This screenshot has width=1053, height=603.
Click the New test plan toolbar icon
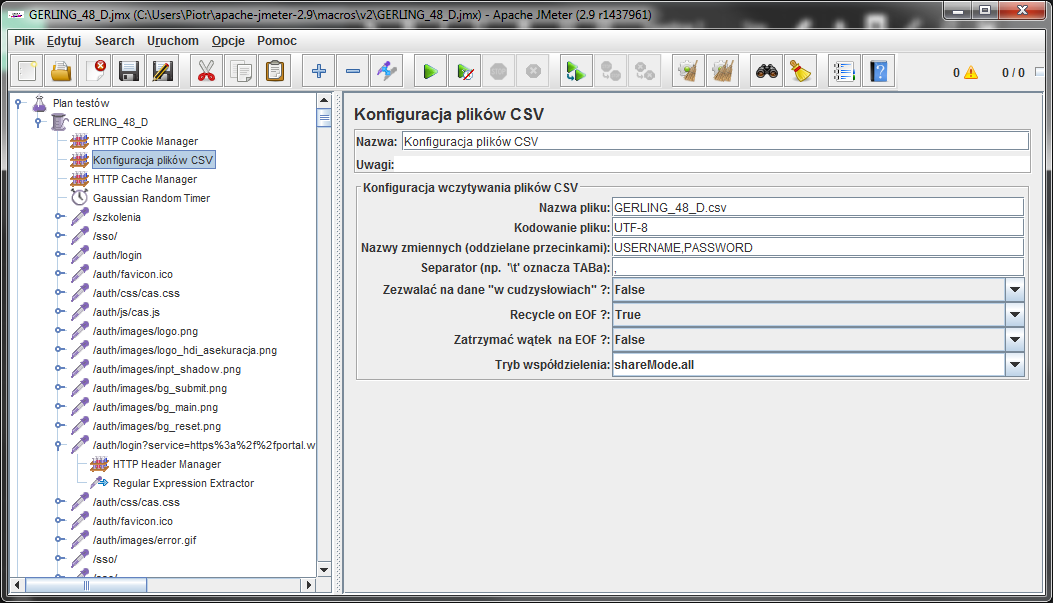click(26, 71)
